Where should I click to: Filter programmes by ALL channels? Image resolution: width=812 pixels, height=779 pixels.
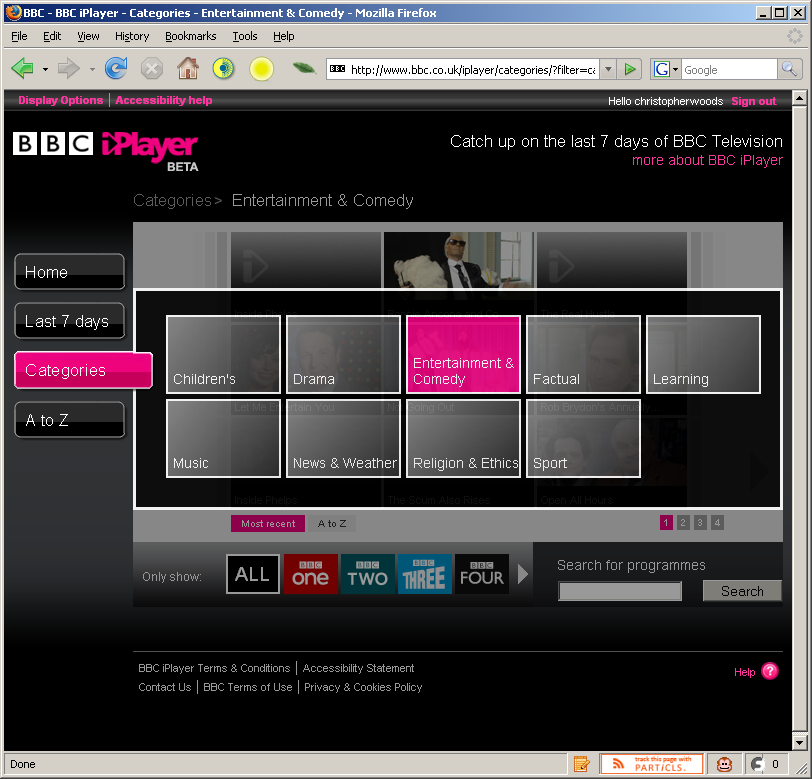coord(253,574)
